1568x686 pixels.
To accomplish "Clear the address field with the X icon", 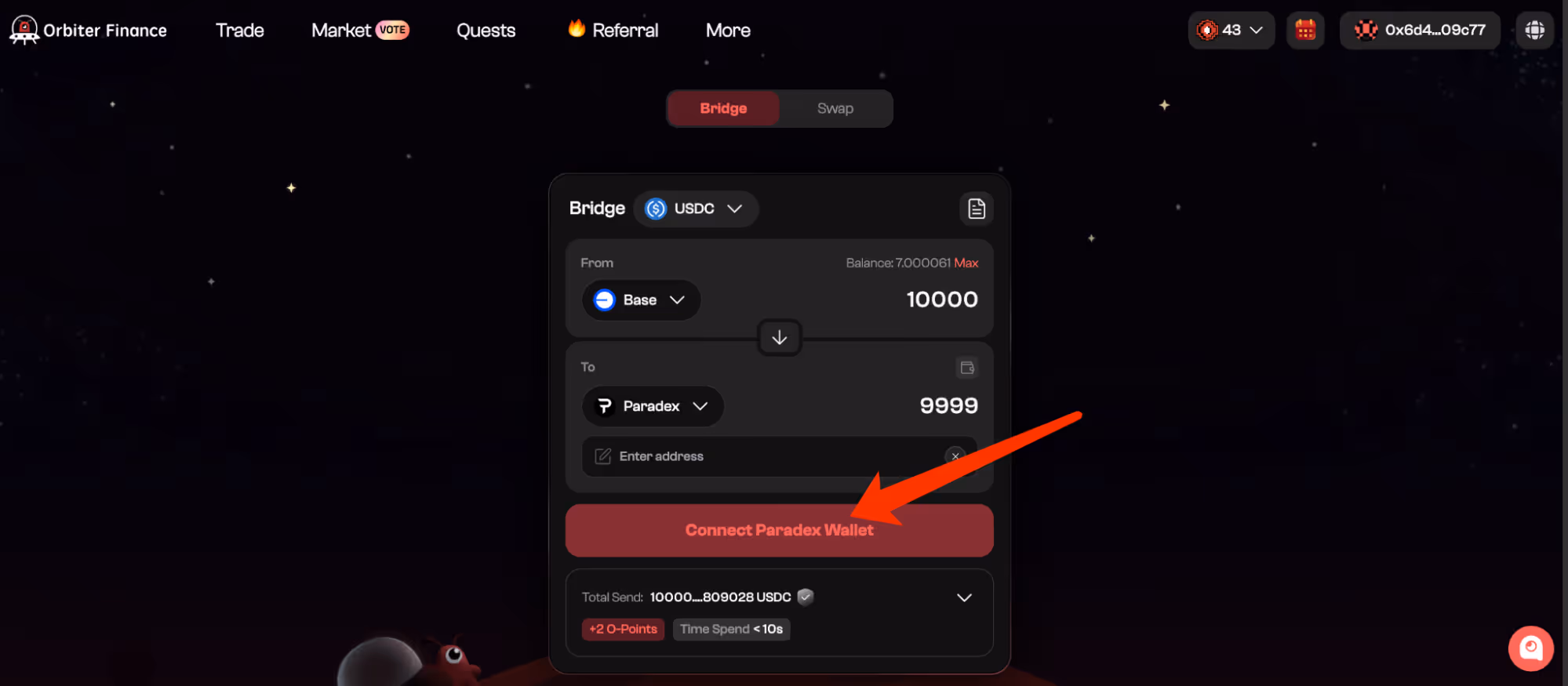I will point(955,456).
